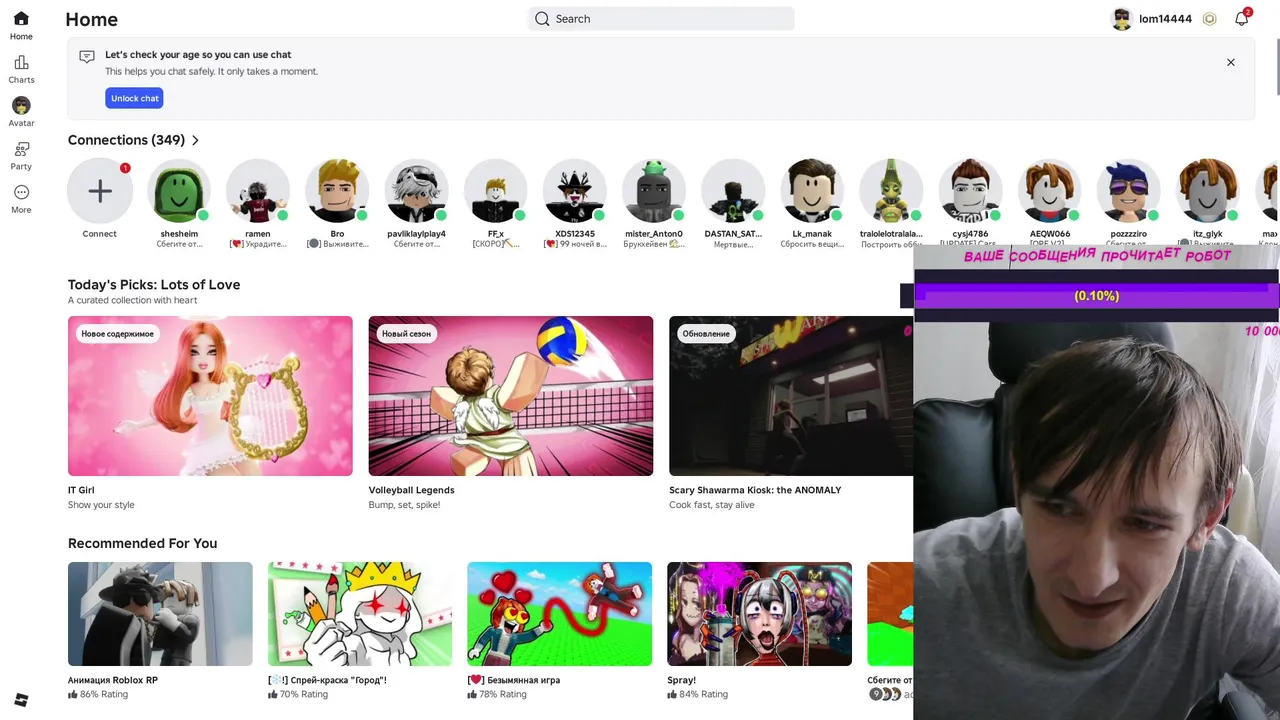Click the purple (0.10%) progress bar overlay
1280x720 pixels.
[x=1097, y=296]
